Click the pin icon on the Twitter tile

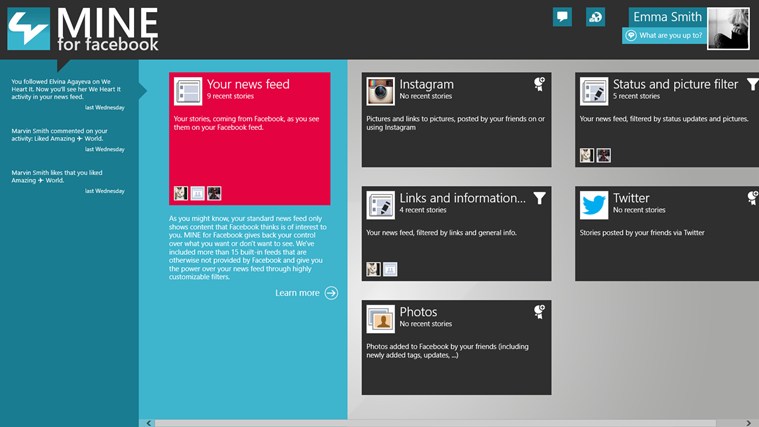[x=753, y=198]
